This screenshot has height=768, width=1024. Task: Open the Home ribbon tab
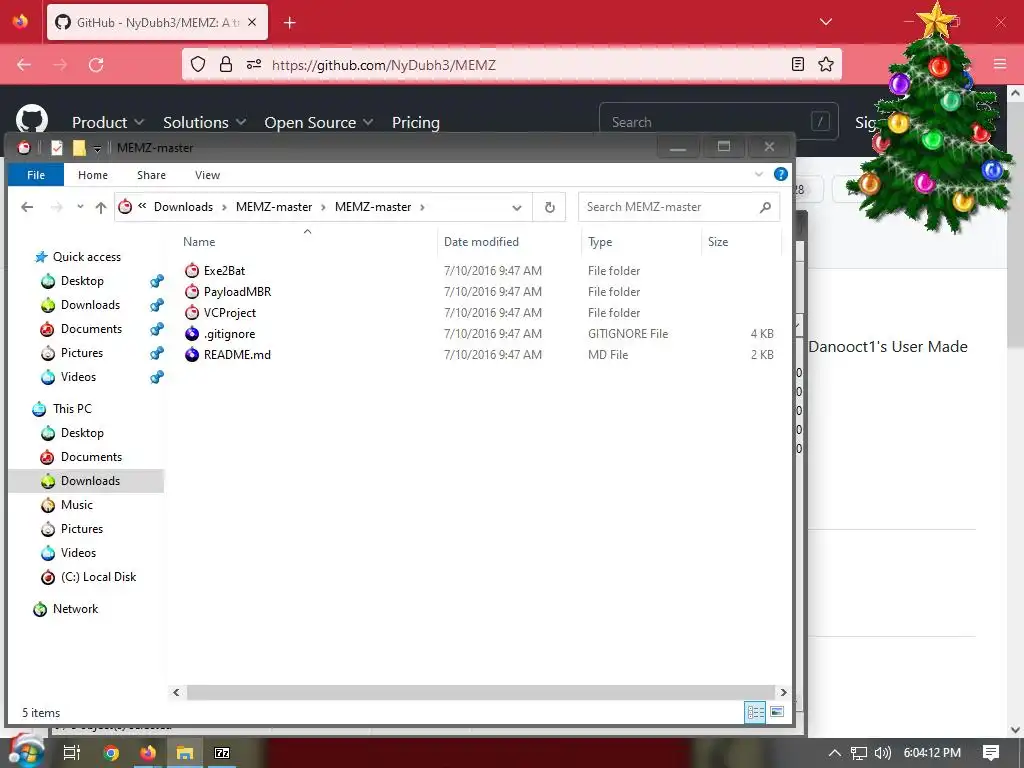93,175
